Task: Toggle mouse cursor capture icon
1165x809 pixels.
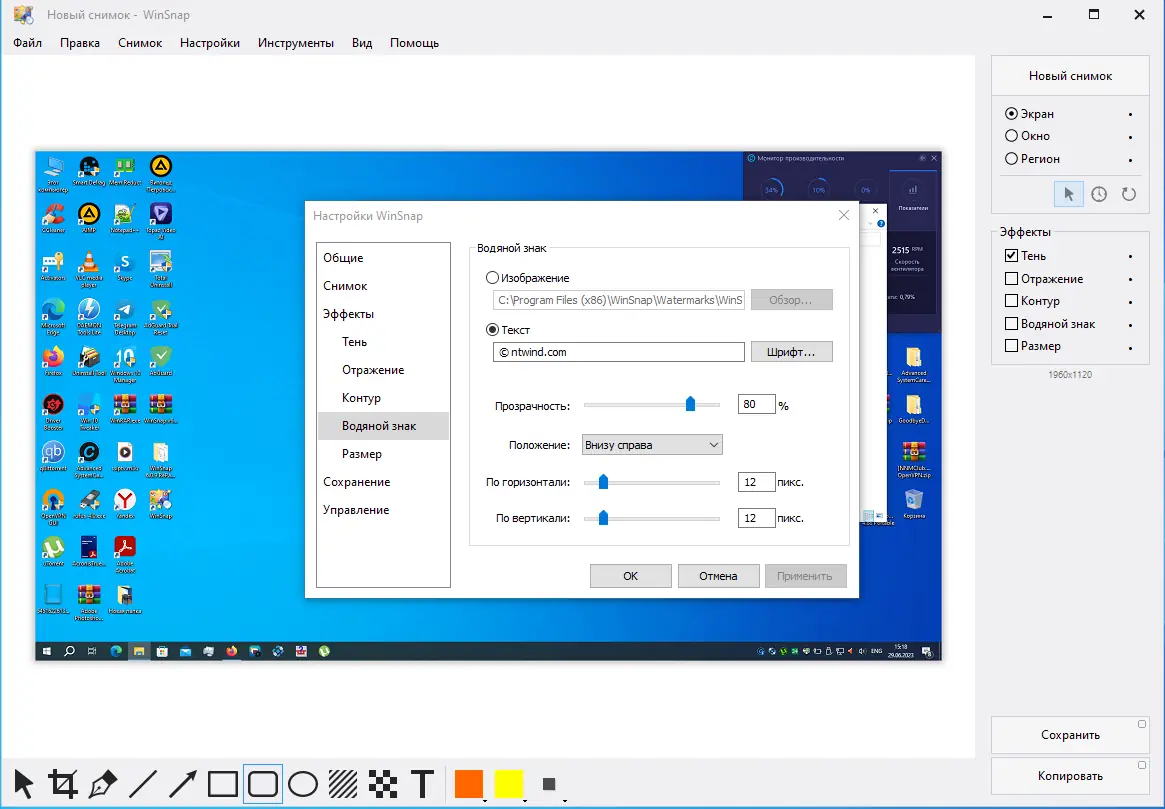Action: click(1068, 194)
